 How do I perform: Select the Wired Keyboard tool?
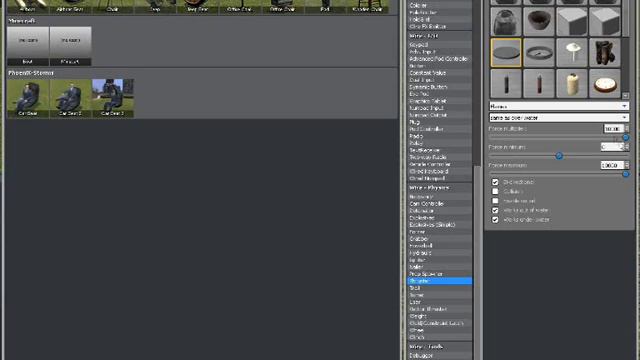(440, 171)
